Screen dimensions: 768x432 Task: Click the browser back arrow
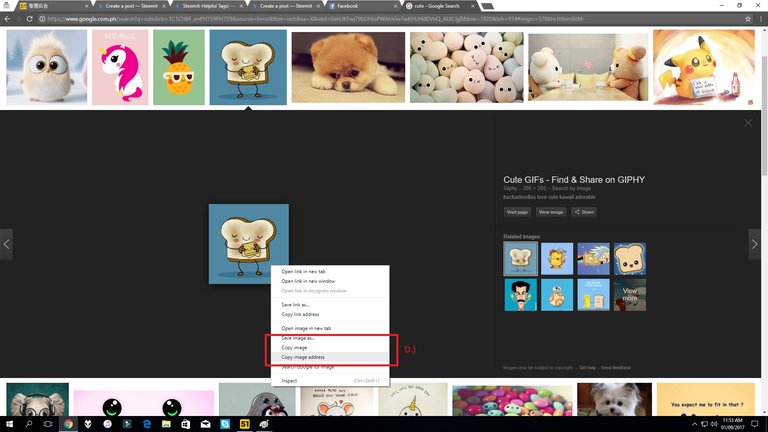[8, 18]
